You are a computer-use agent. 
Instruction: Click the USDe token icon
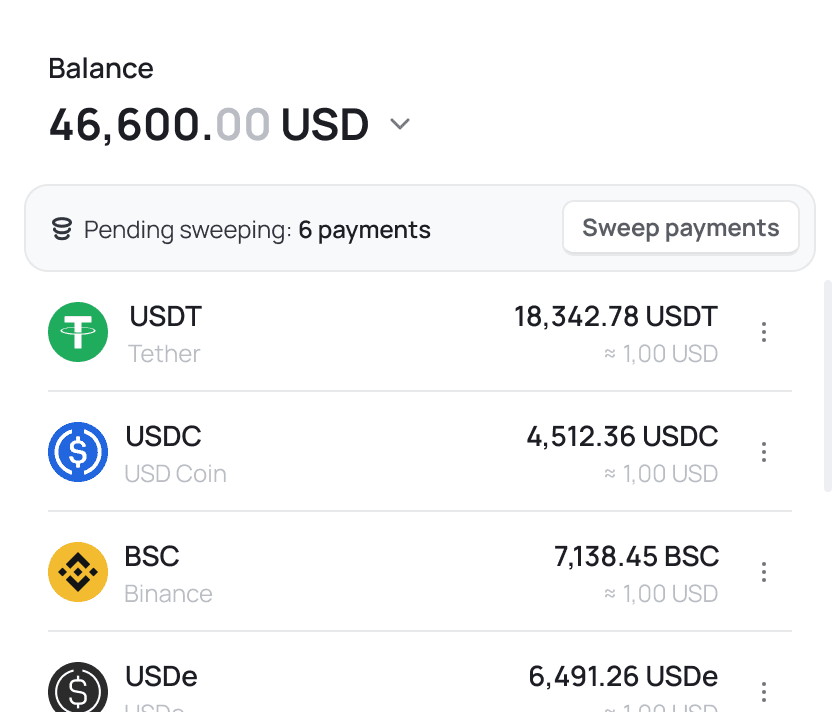click(x=77, y=688)
